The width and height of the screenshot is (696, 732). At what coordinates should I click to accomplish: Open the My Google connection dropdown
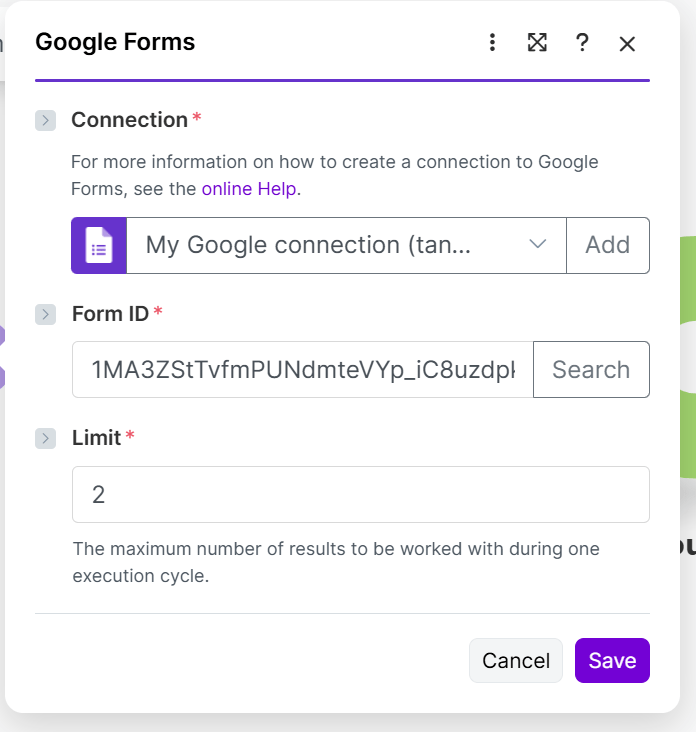[346, 246]
